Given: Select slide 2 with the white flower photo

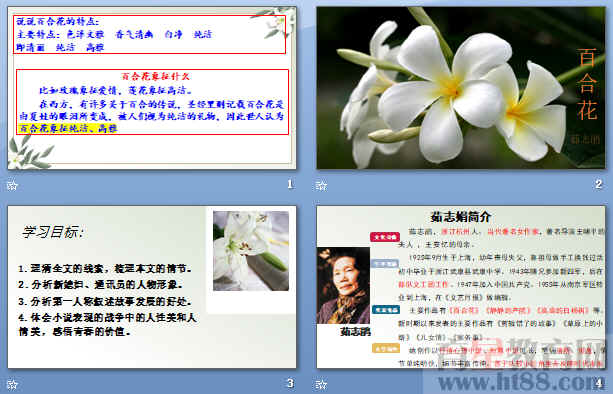Looking at the screenshot, I should 461,88.
